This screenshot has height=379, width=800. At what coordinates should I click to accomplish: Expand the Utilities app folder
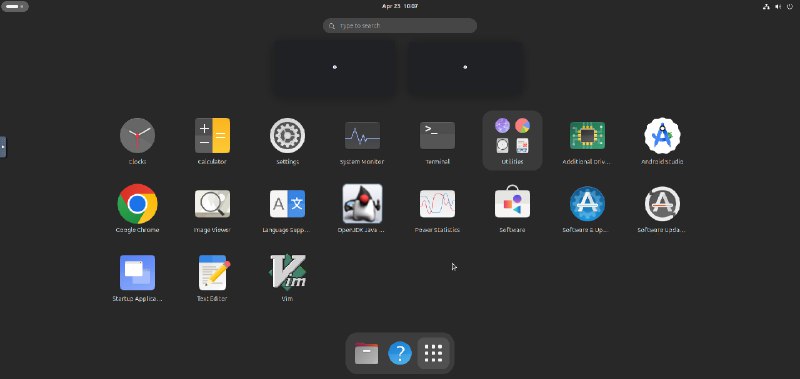tap(512, 140)
